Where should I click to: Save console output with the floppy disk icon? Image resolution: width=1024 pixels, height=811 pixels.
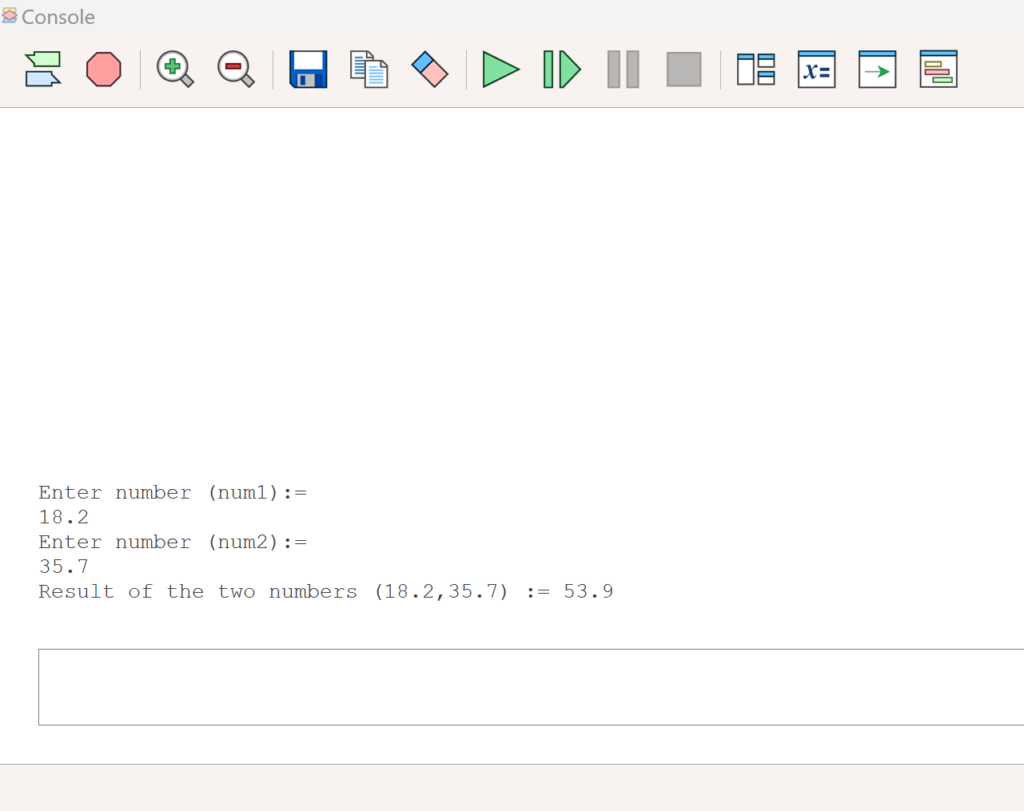coord(308,70)
